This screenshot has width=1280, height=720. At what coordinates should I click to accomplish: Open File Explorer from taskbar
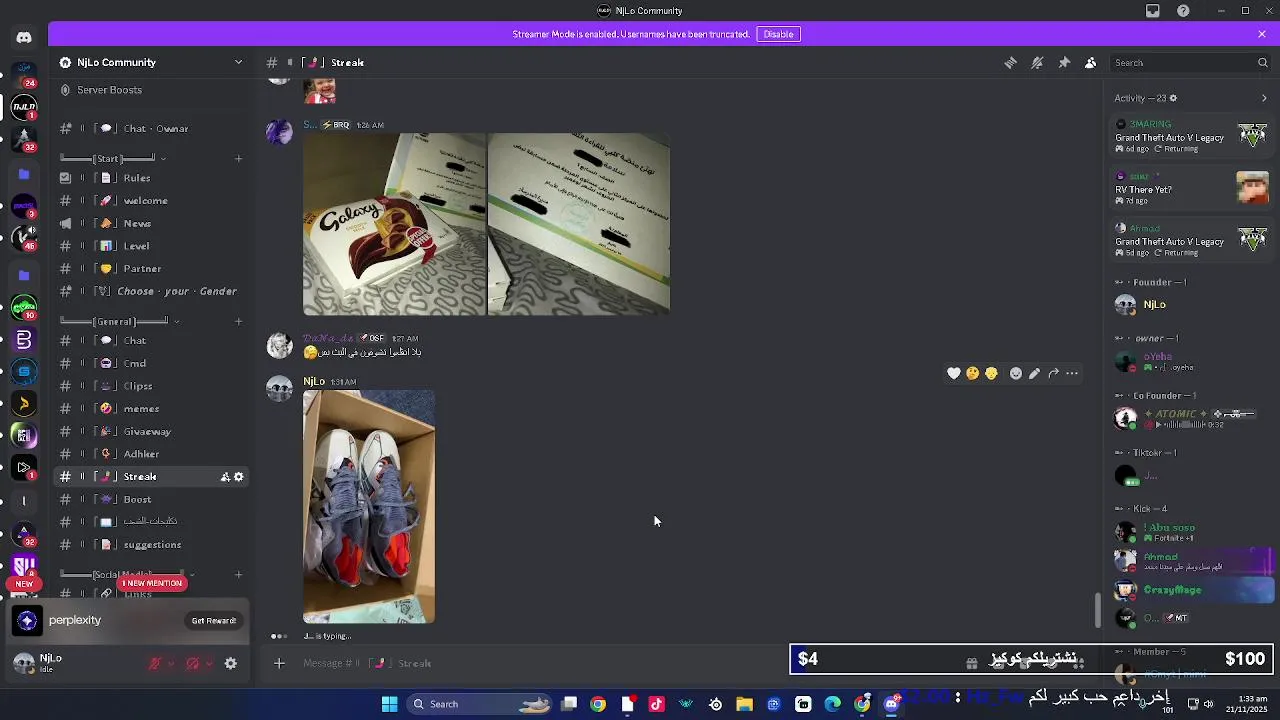click(x=744, y=704)
